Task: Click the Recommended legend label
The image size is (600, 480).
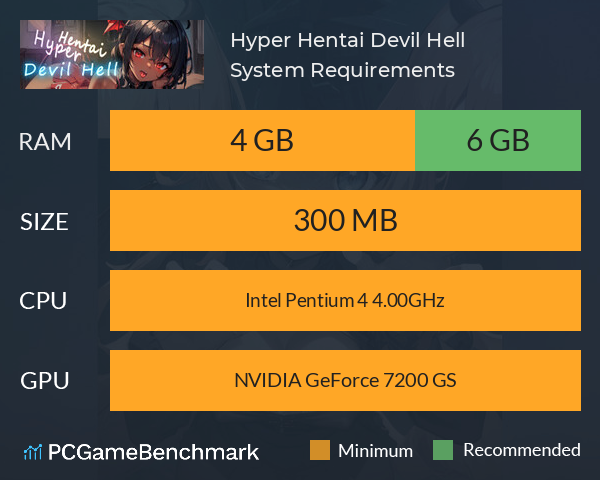Action: click(x=522, y=450)
